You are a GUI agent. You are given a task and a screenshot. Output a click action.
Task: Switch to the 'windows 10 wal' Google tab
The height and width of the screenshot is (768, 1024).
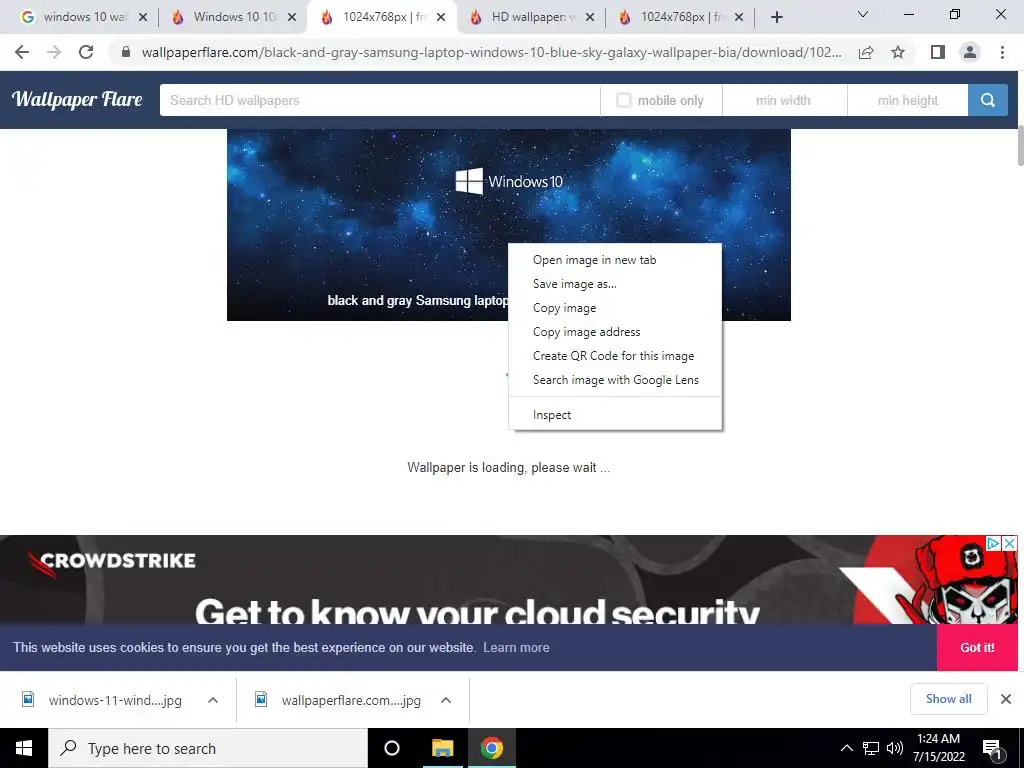[x=84, y=17]
